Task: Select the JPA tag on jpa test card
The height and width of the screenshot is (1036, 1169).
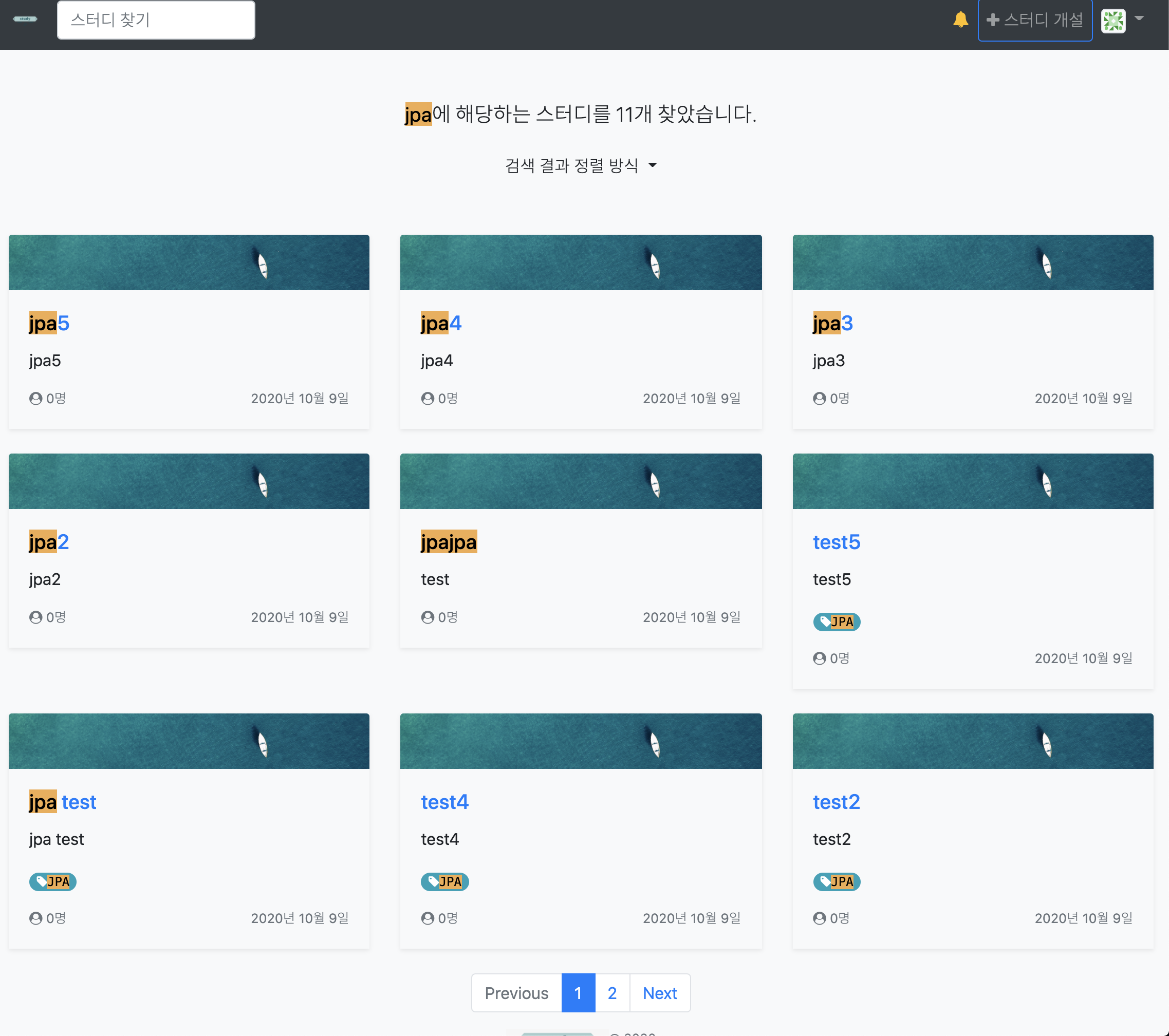Action: 52,881
